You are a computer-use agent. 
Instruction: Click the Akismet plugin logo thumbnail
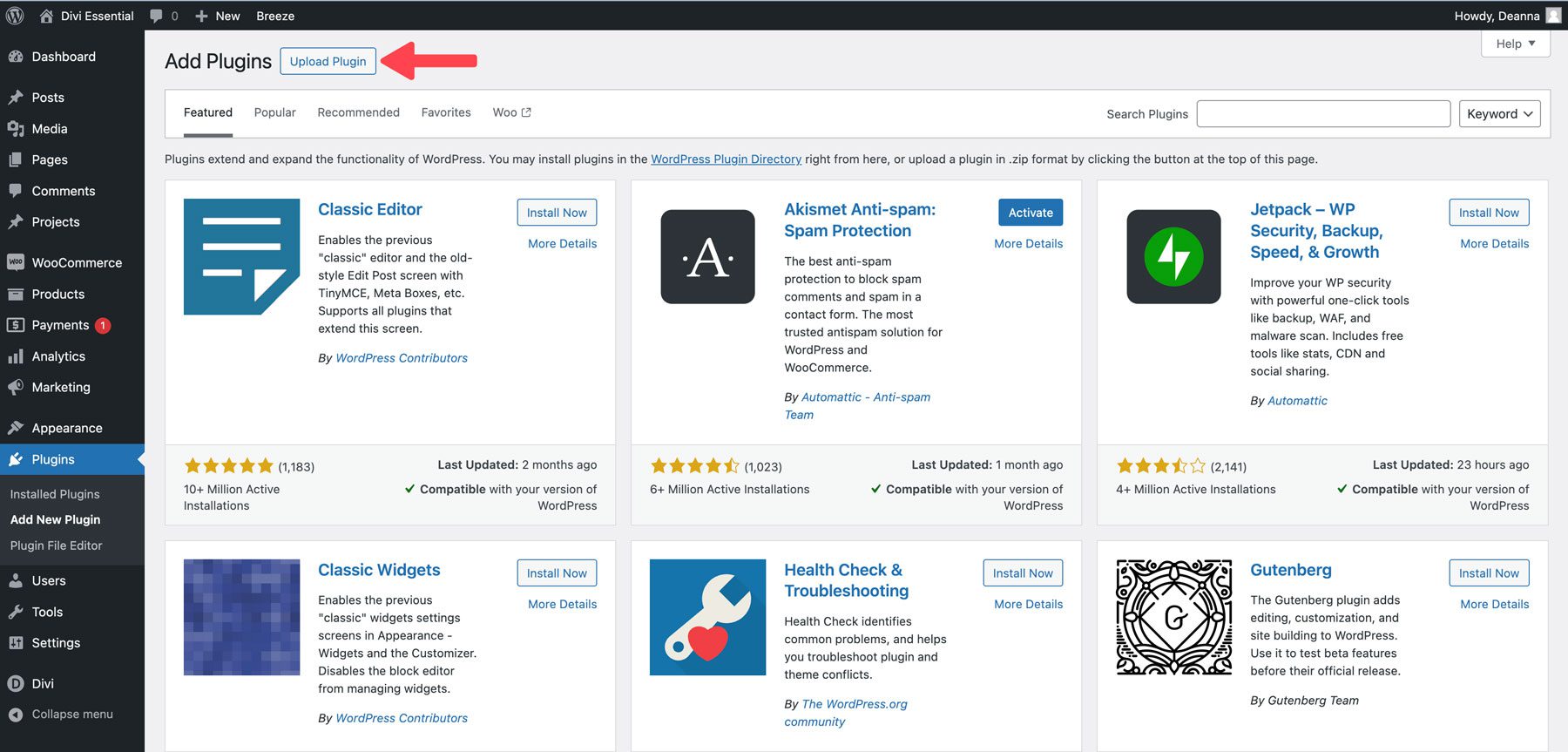707,257
